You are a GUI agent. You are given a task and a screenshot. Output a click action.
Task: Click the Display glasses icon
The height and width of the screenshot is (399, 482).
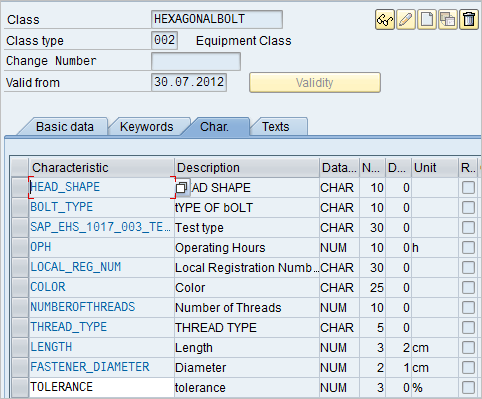(385, 20)
